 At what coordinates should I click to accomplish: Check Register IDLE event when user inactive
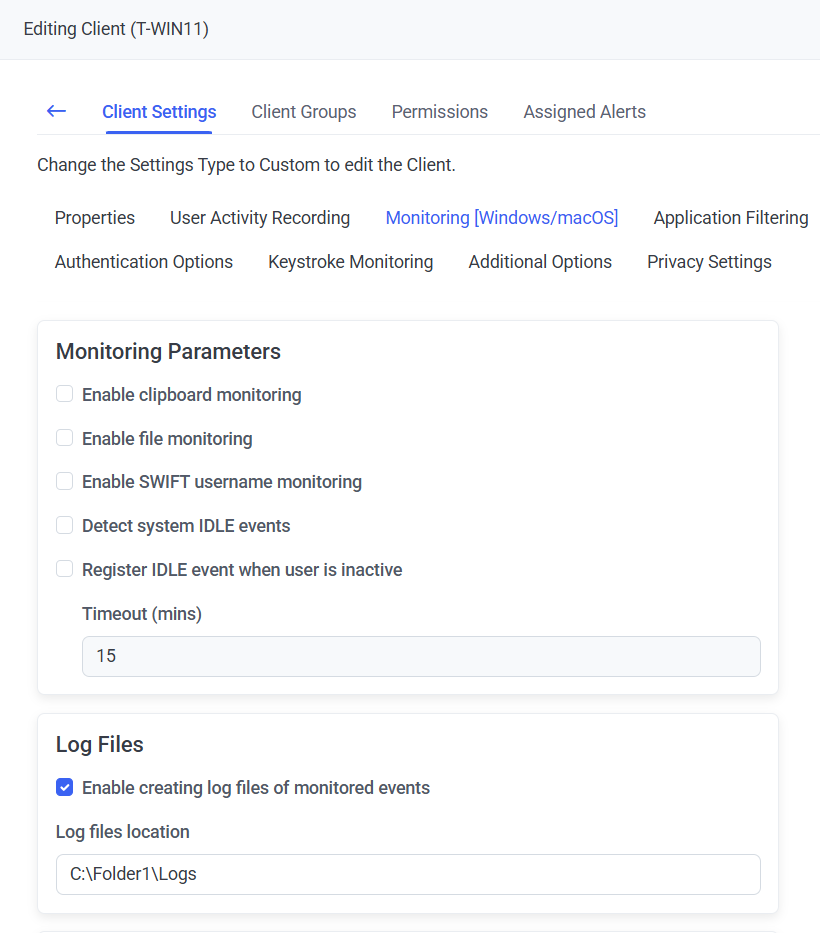click(65, 569)
